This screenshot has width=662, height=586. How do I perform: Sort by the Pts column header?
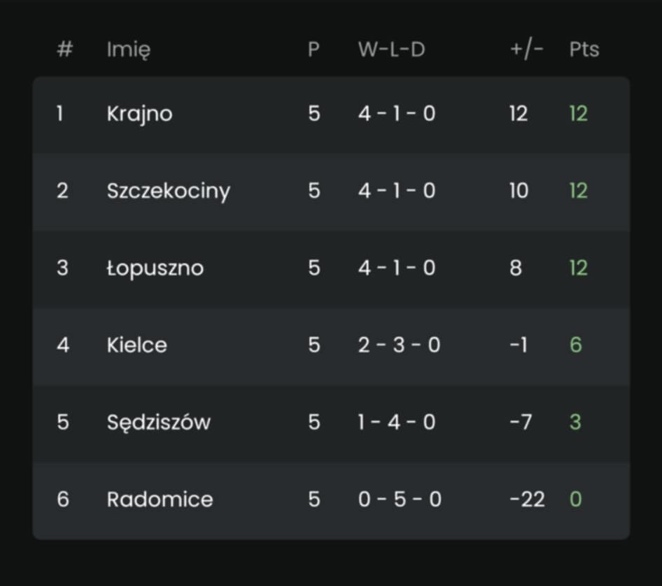tap(584, 49)
